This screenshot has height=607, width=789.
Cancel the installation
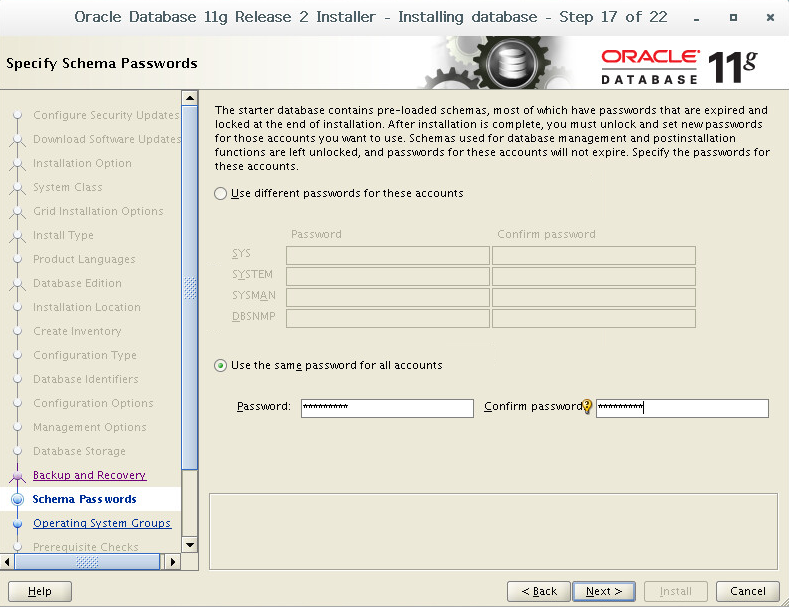[x=747, y=591]
